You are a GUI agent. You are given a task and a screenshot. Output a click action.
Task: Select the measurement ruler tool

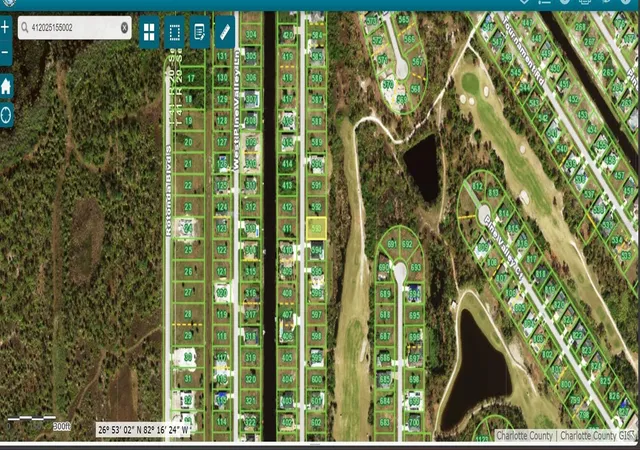[x=225, y=32]
